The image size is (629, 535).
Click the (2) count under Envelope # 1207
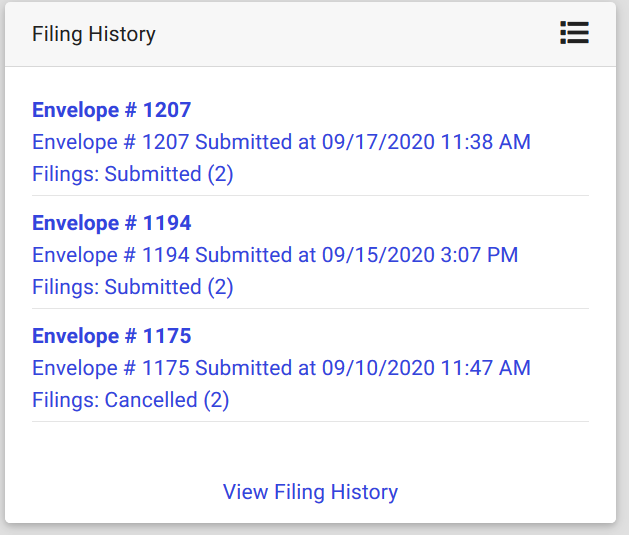[220, 174]
